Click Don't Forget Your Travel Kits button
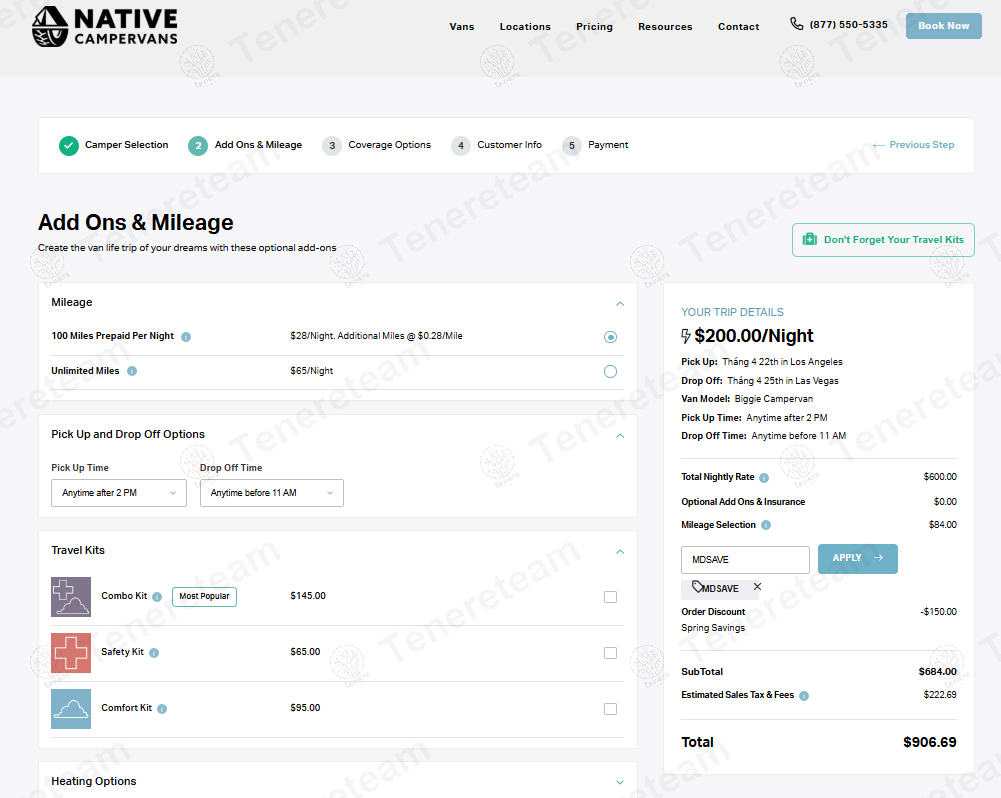Screen dimensions: 1001x798 [x=883, y=240]
